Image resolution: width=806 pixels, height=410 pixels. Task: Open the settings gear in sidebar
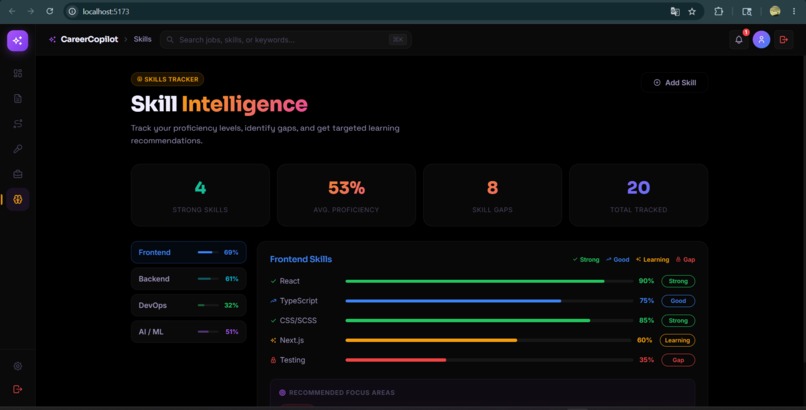pos(17,366)
